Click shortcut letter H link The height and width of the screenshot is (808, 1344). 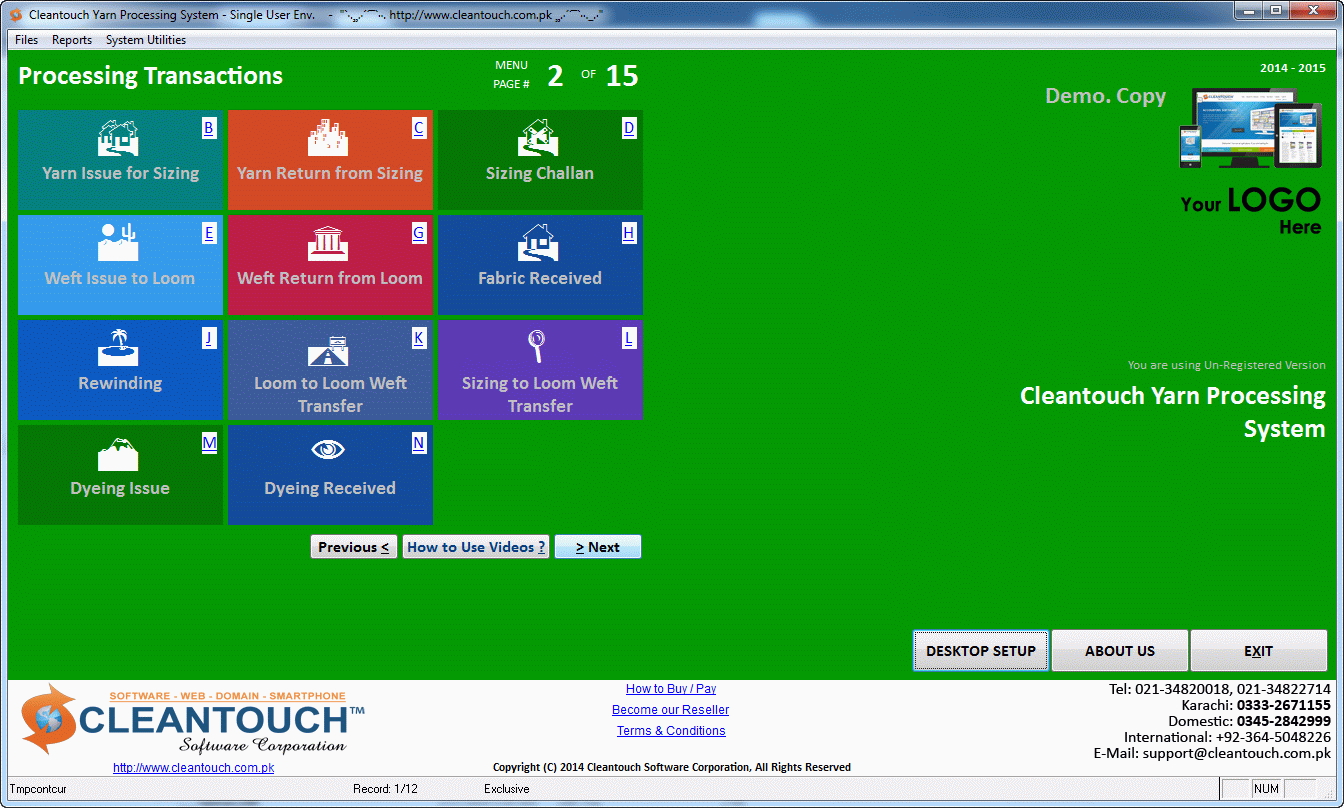click(629, 233)
